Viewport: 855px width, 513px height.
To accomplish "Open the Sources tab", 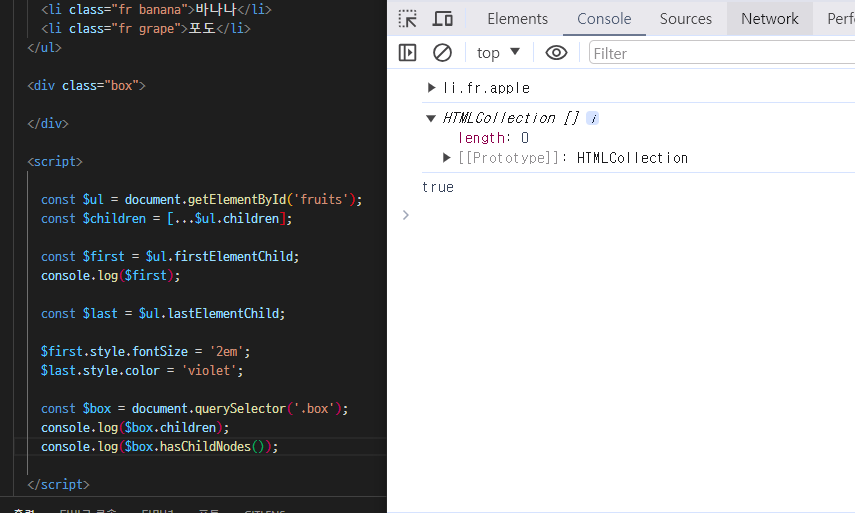I will click(x=685, y=19).
